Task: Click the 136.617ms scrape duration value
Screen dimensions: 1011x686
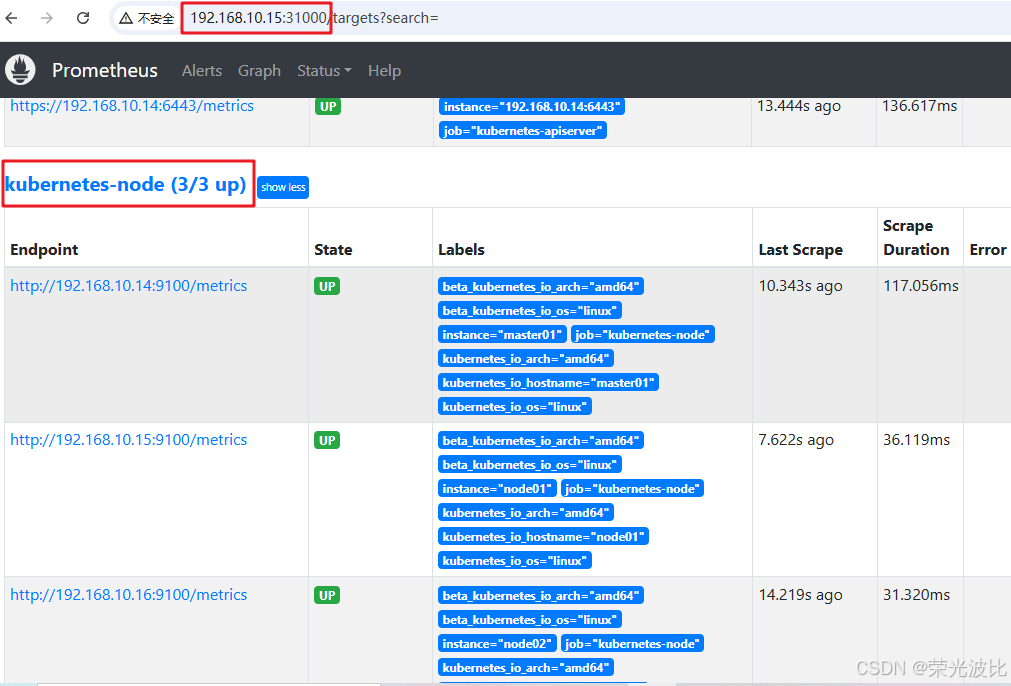Action: pos(919,106)
